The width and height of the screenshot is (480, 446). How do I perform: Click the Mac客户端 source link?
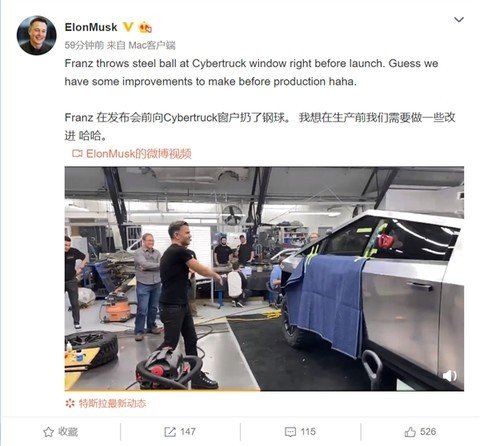click(x=152, y=45)
